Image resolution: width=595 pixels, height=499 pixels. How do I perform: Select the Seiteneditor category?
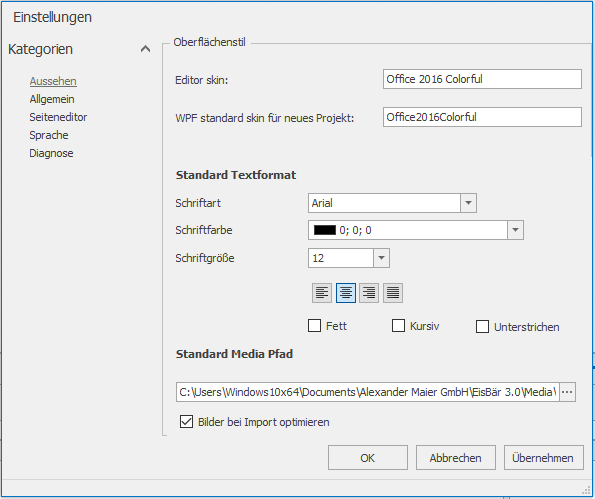[58, 117]
